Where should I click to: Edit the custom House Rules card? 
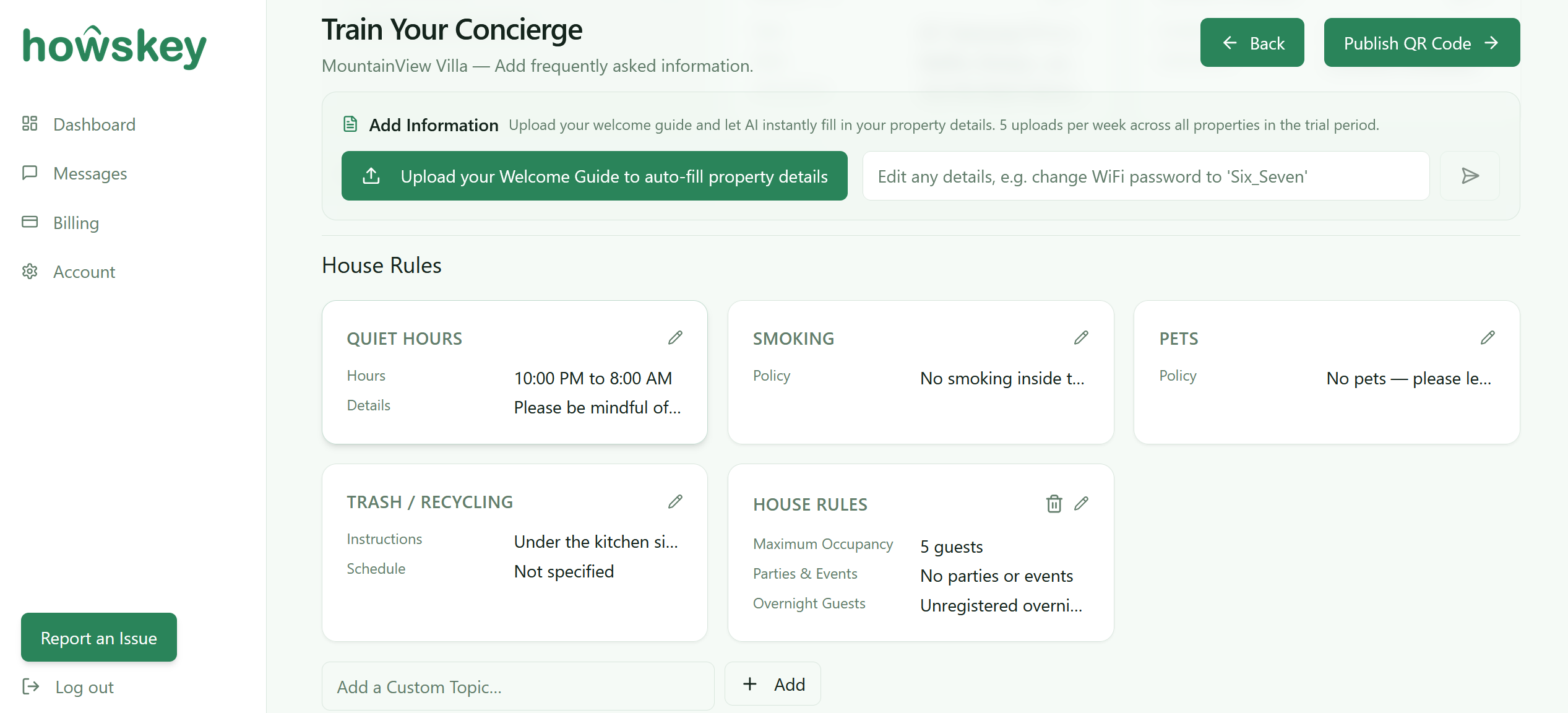[x=1081, y=503]
